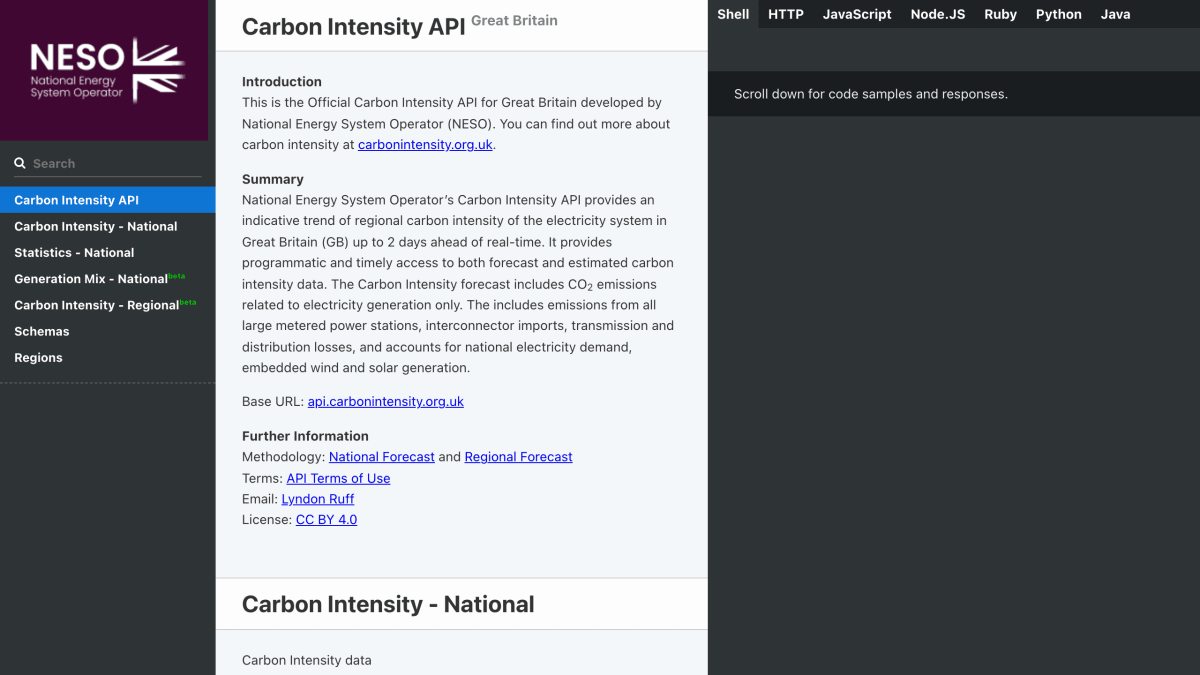1200x675 pixels.
Task: Switch to the JavaScript code tab
Action: 857,14
